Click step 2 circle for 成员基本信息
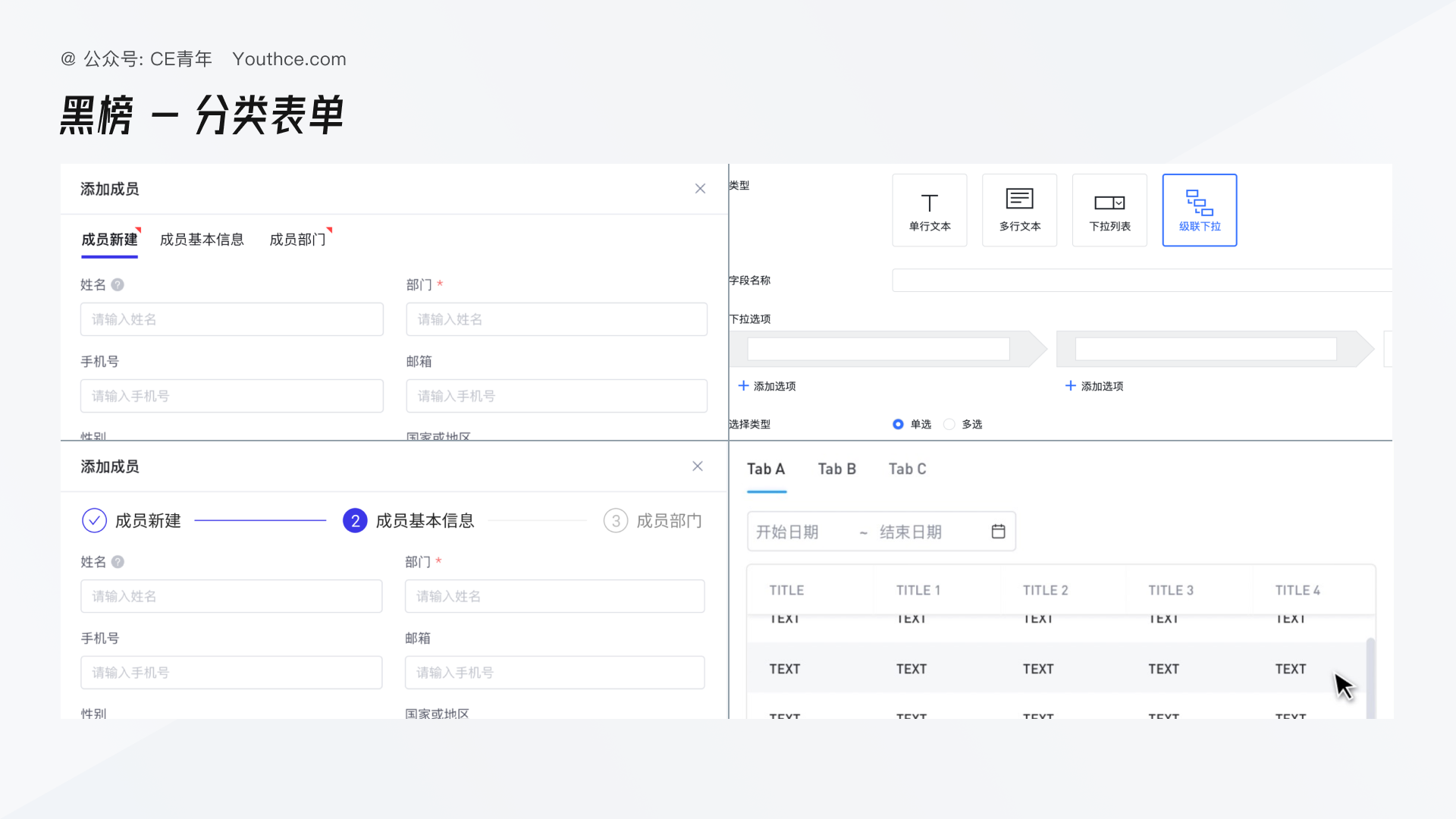 coord(355,520)
